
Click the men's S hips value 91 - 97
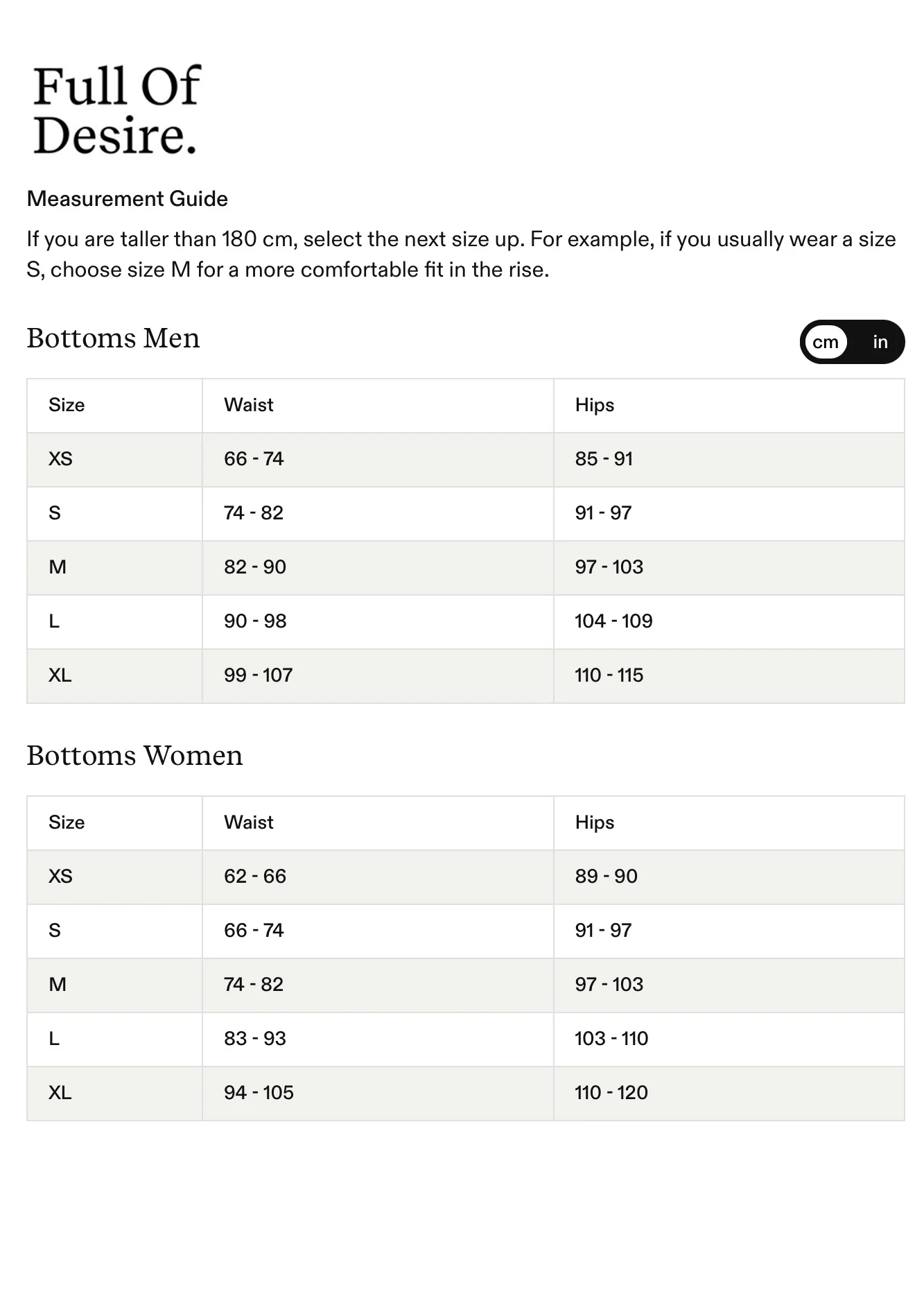[x=603, y=513]
